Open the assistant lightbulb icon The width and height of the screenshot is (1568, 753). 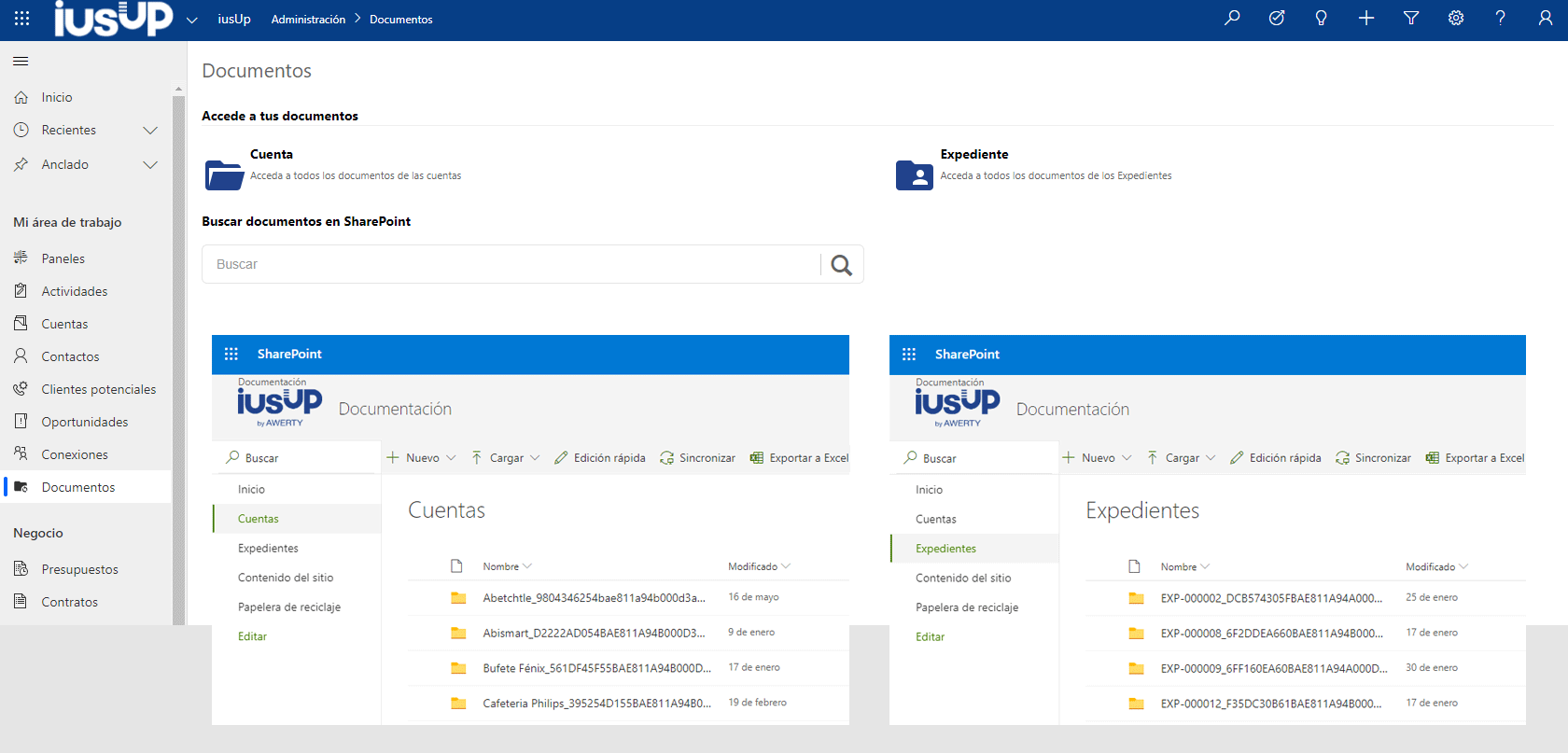(1322, 18)
